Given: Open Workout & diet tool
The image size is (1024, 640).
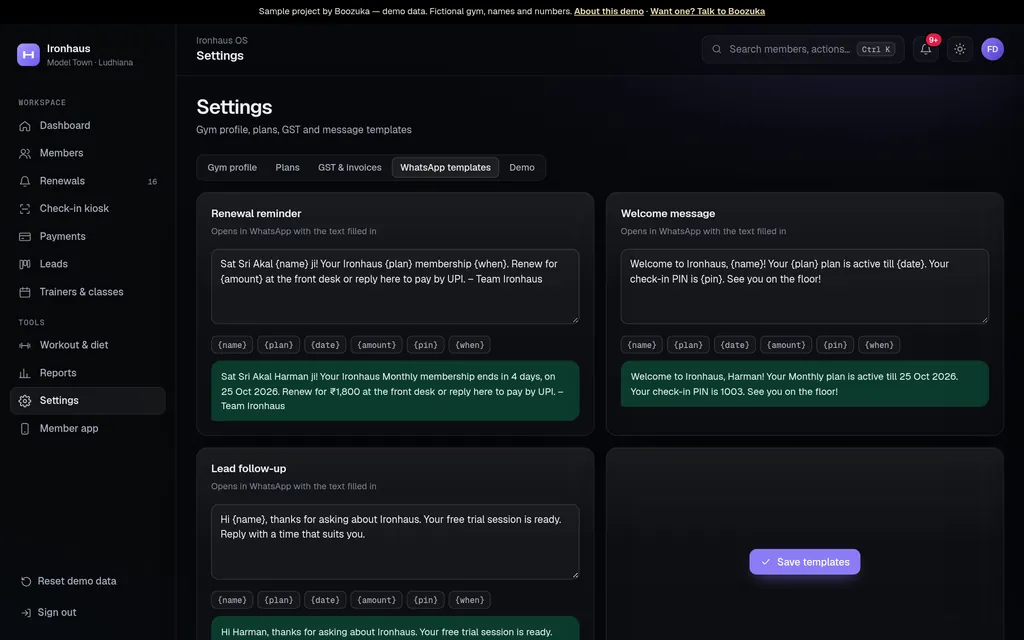Looking at the screenshot, I should [x=88, y=345].
